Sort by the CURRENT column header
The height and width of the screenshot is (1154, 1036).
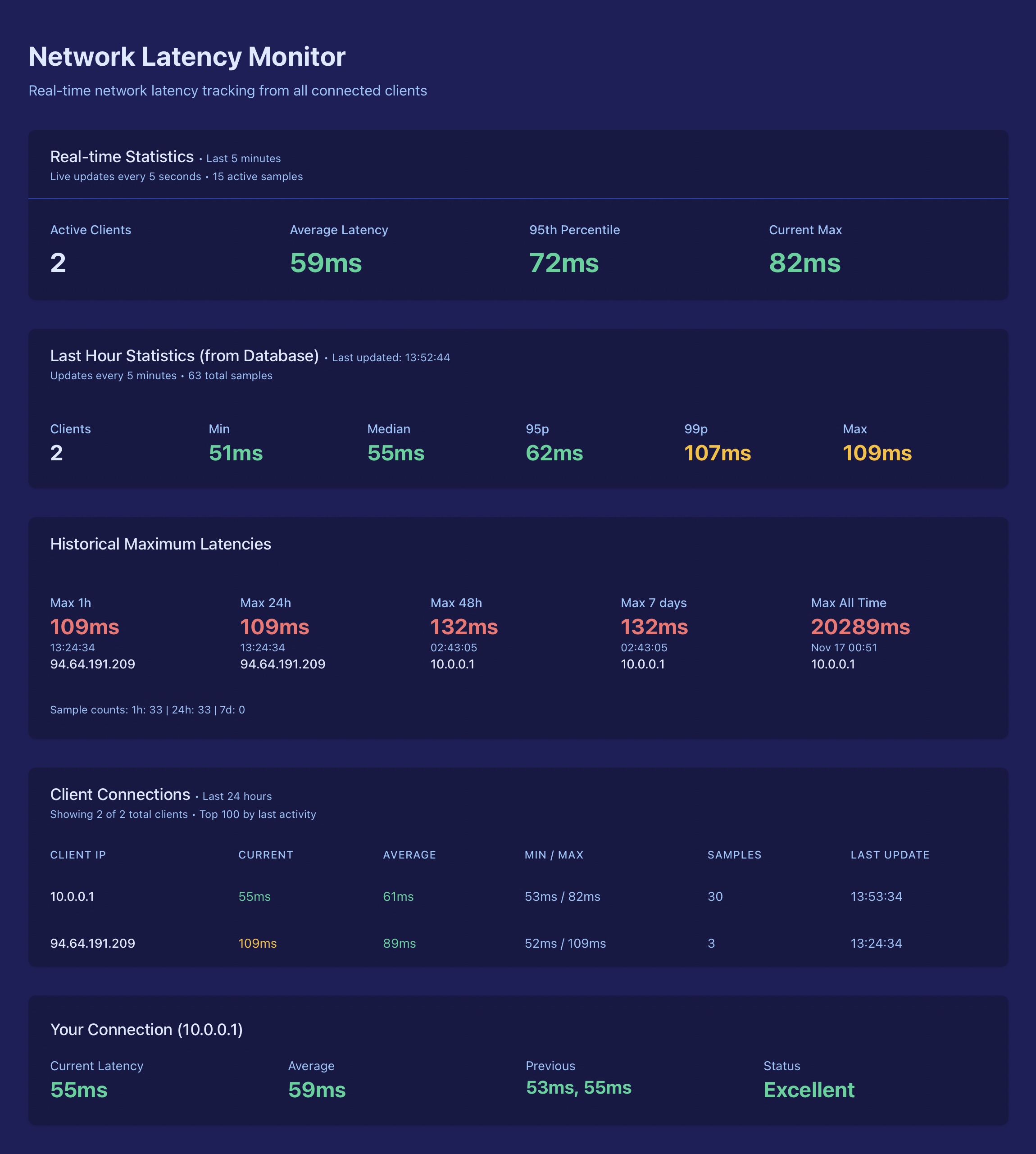click(265, 854)
